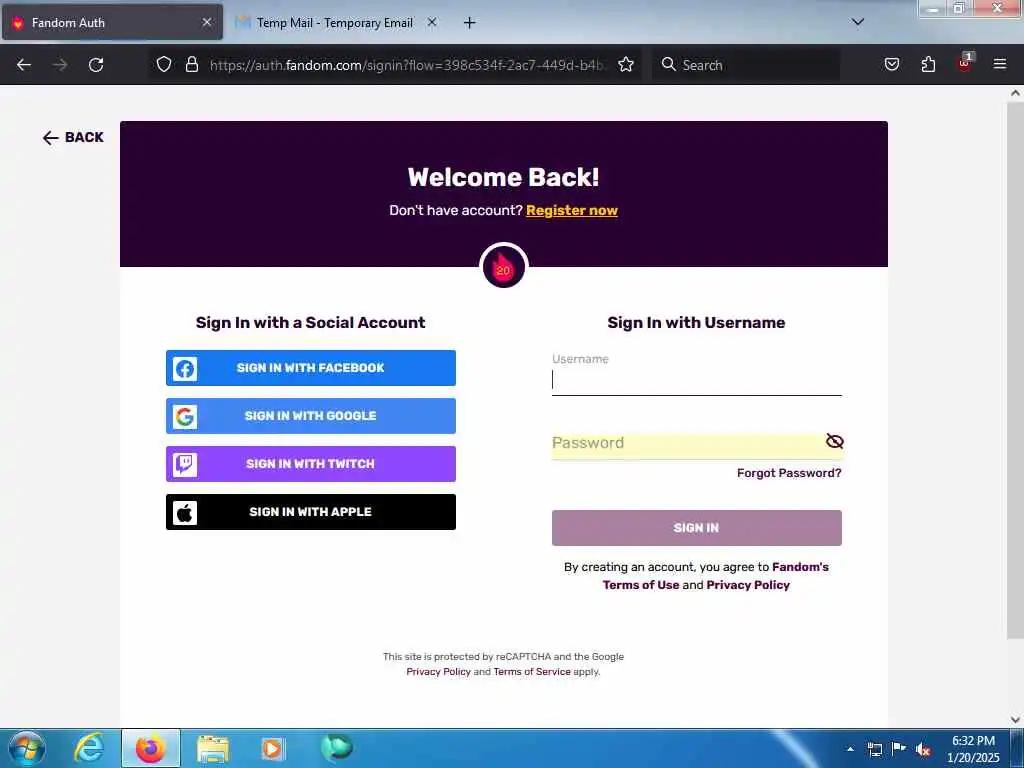Open a new tab with plus button
This screenshot has width=1024, height=768.
[470, 23]
